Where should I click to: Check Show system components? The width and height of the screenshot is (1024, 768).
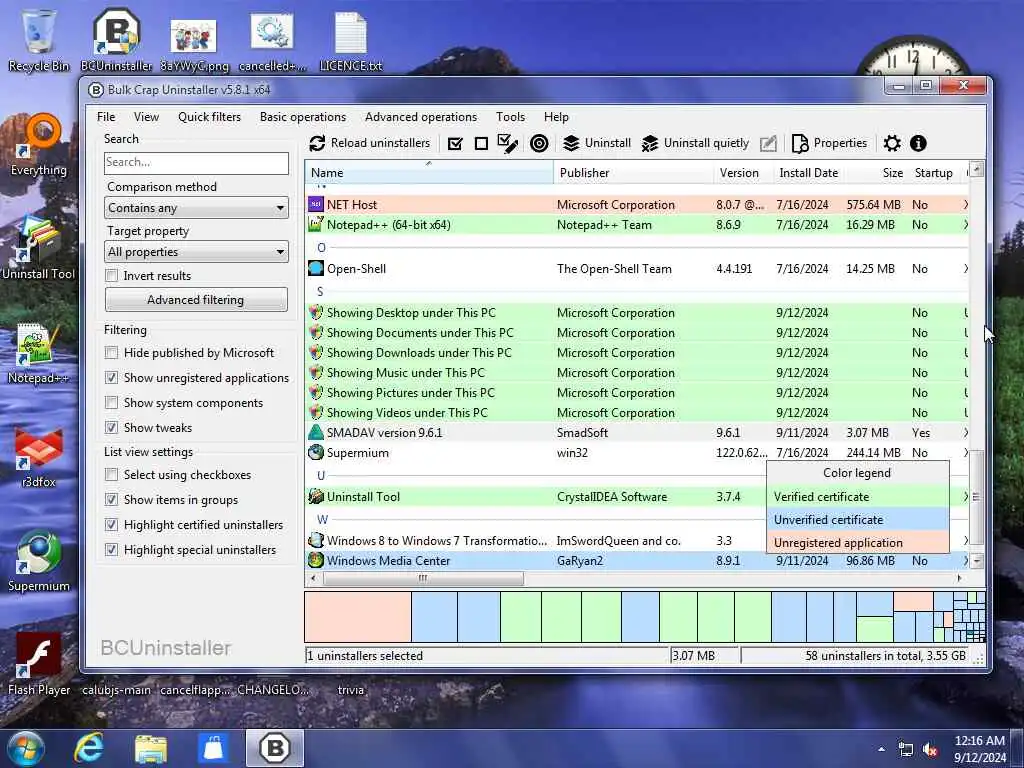coord(112,403)
